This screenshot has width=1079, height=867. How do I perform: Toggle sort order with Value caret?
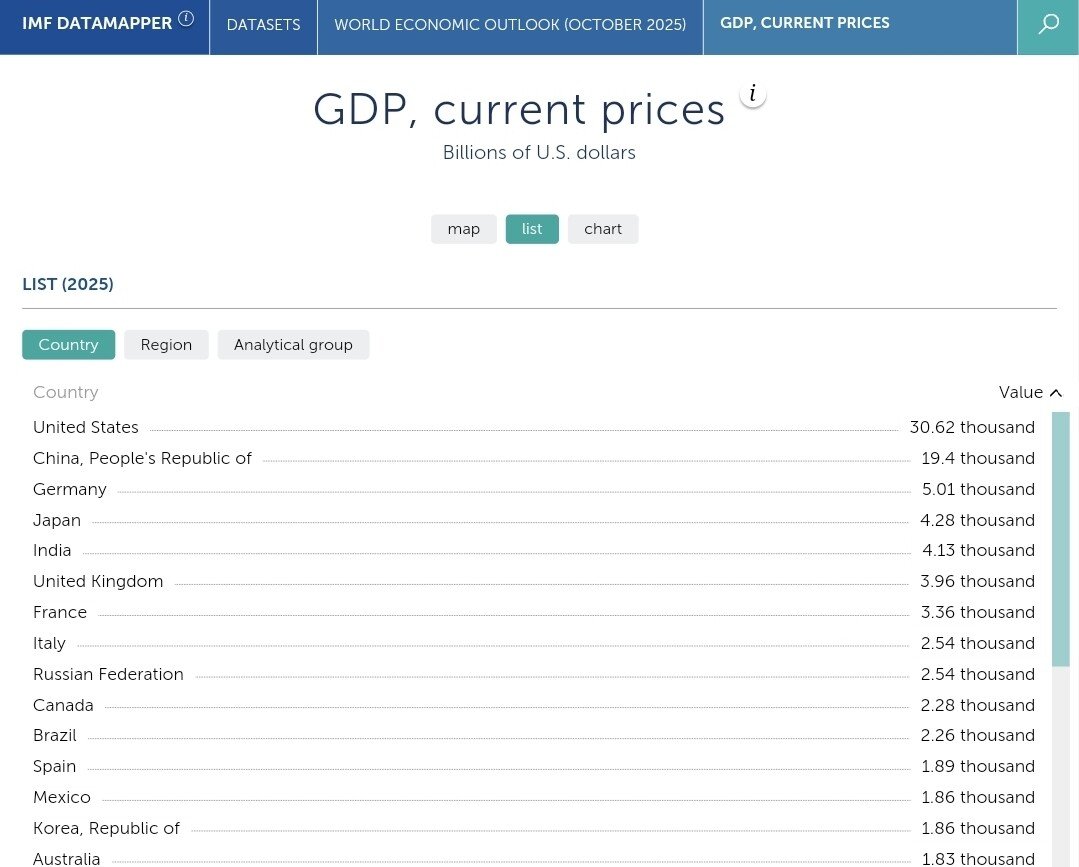(x=1056, y=393)
